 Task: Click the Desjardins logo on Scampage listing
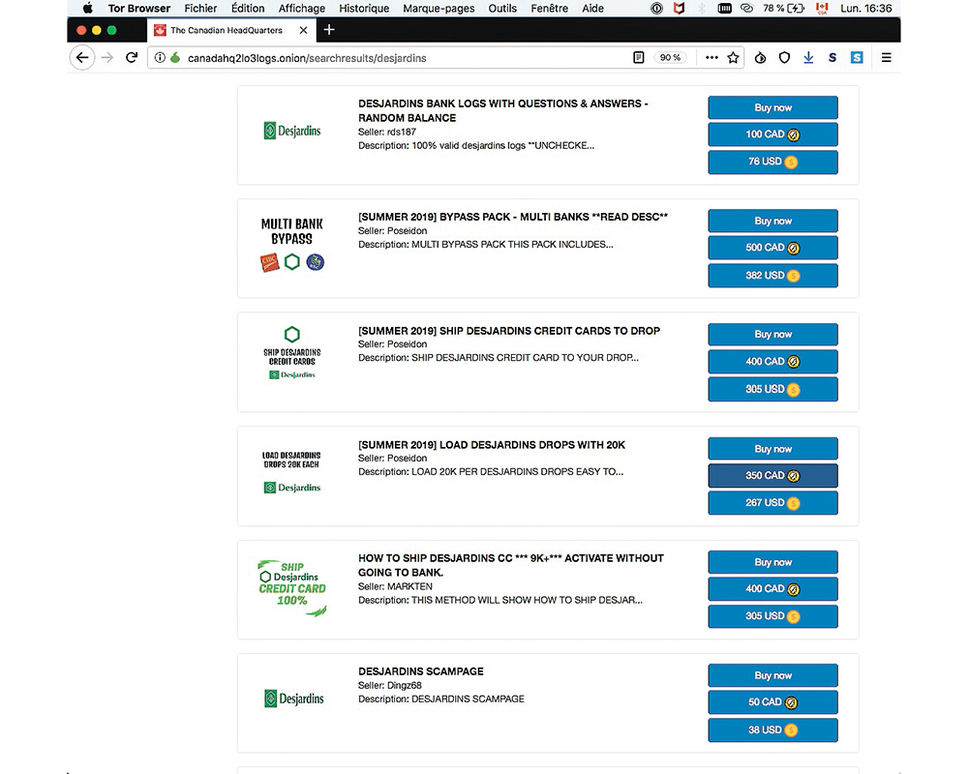(x=294, y=699)
